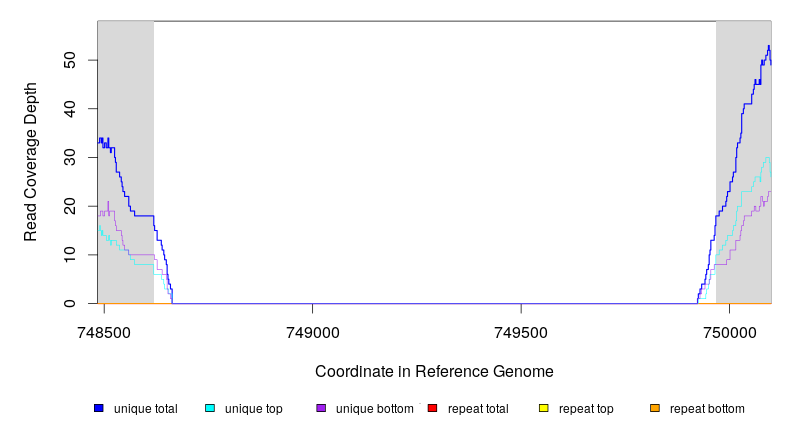Click the orange repeat bottom legend swatch
This screenshot has width=792, height=432.
click(655, 409)
